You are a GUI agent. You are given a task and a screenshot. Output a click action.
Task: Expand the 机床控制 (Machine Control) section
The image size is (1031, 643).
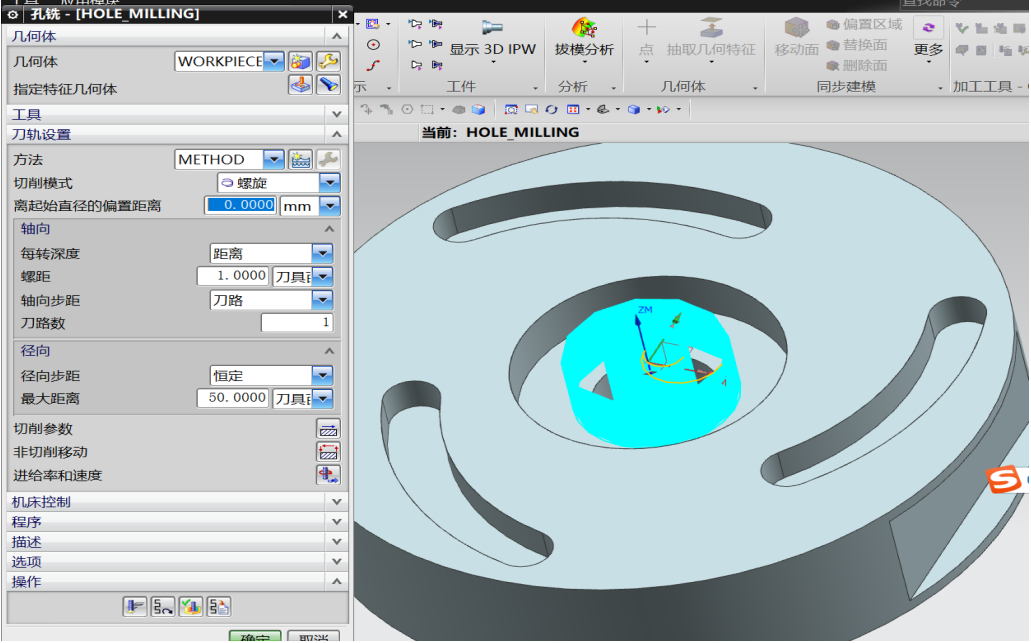coord(337,502)
